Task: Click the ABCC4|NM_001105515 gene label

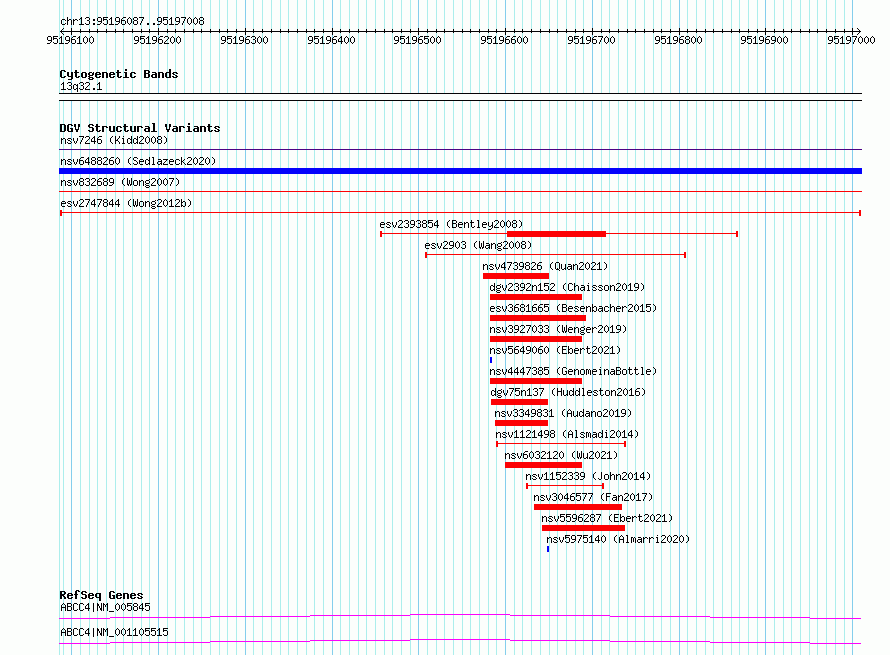Action: [x=114, y=632]
